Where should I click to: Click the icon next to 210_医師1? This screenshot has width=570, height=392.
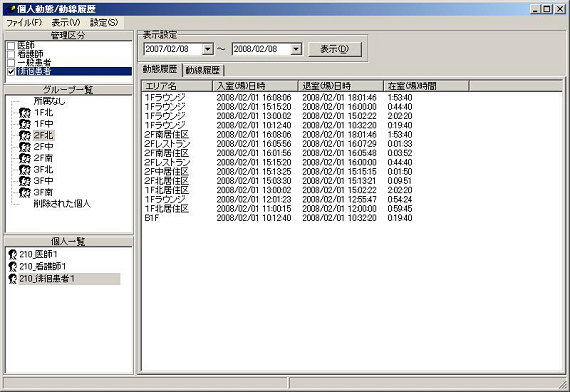(12, 254)
